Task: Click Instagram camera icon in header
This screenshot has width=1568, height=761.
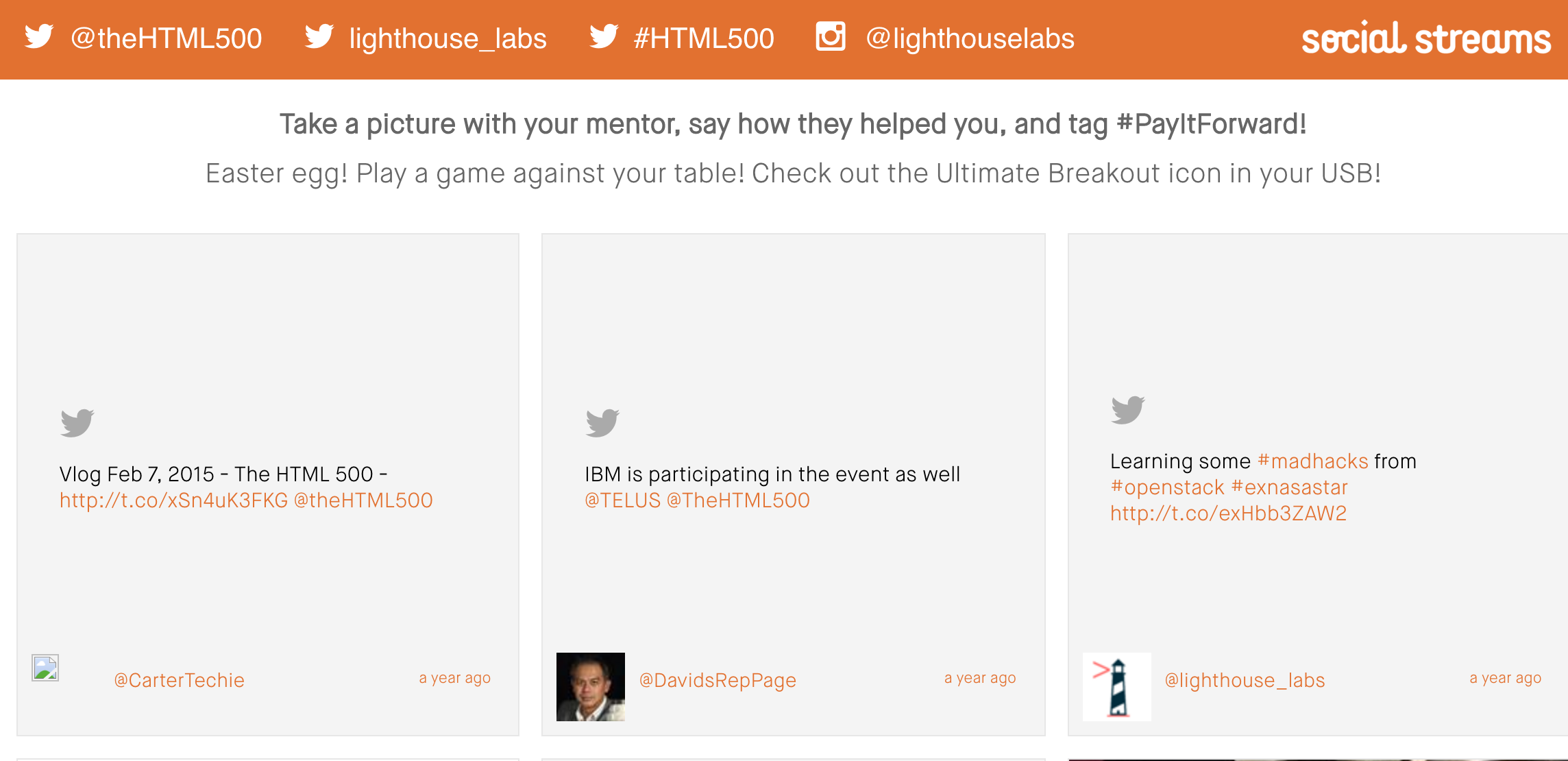Action: (x=830, y=36)
